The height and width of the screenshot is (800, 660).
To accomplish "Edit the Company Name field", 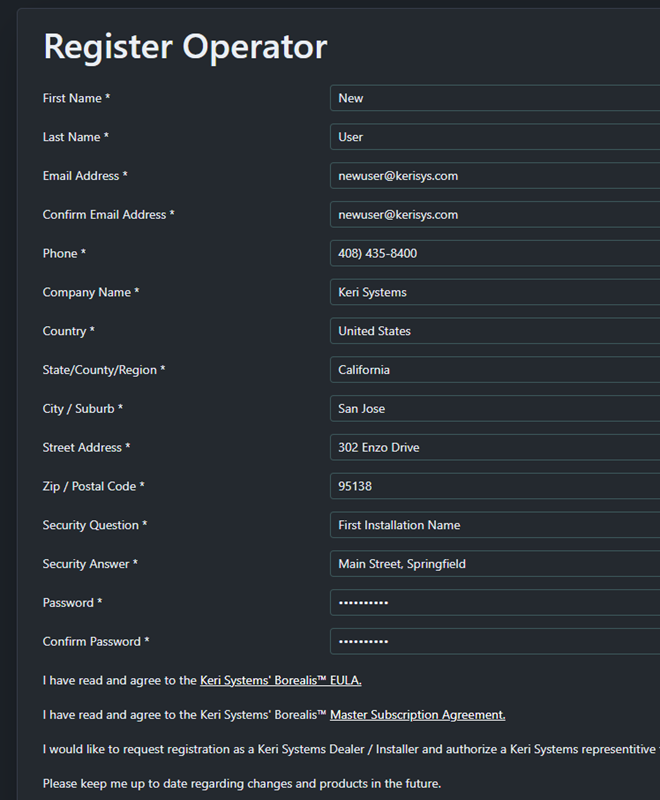I will click(495, 292).
